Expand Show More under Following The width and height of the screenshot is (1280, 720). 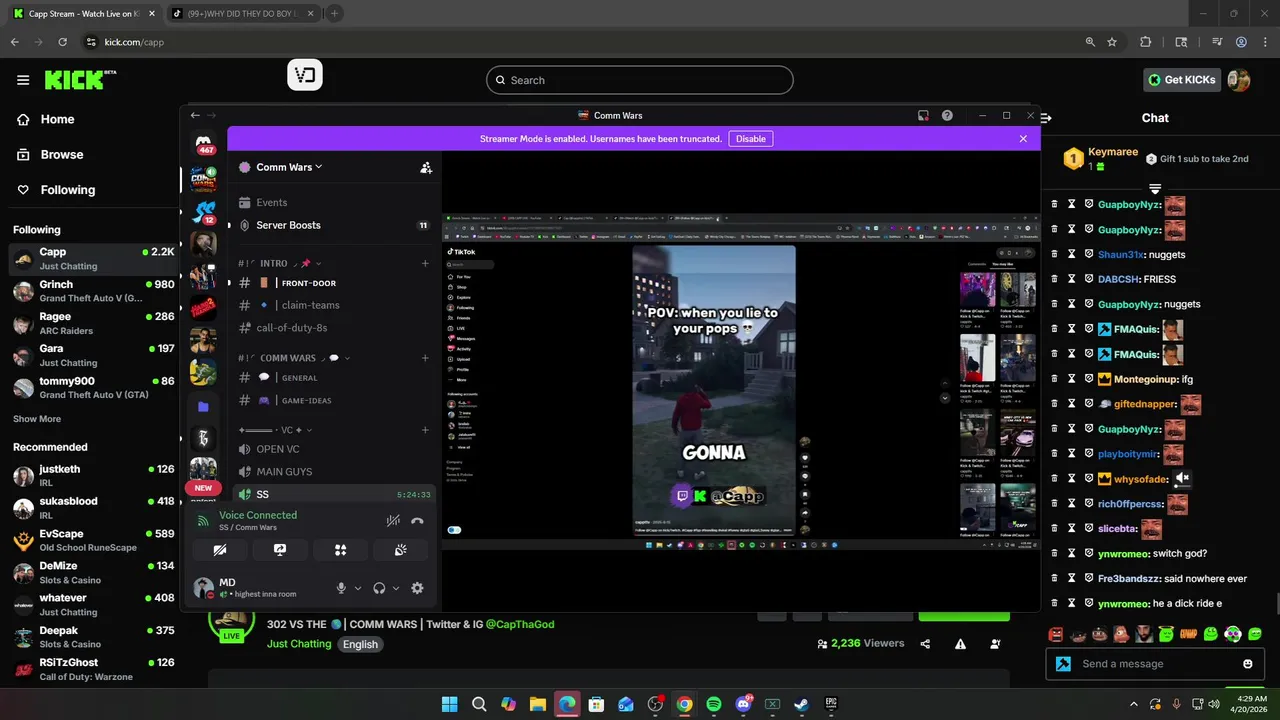[x=37, y=419]
